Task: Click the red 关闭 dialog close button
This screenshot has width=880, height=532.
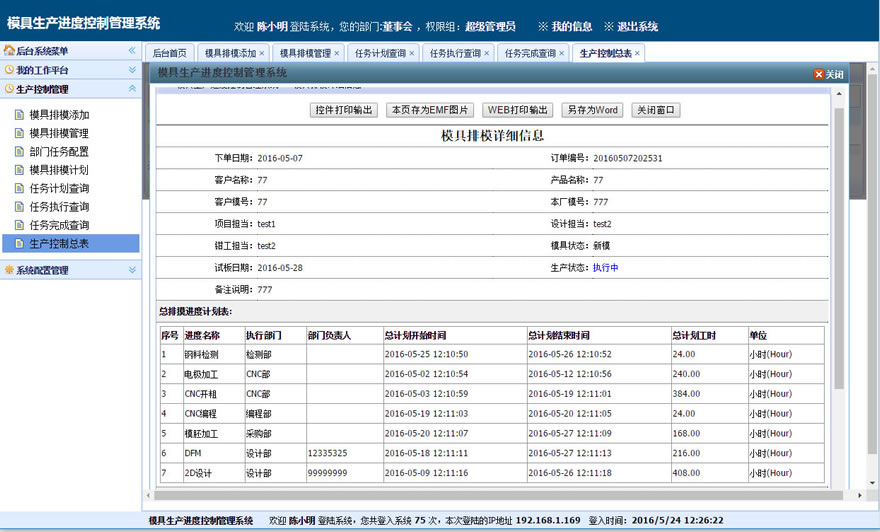Action: click(x=829, y=74)
